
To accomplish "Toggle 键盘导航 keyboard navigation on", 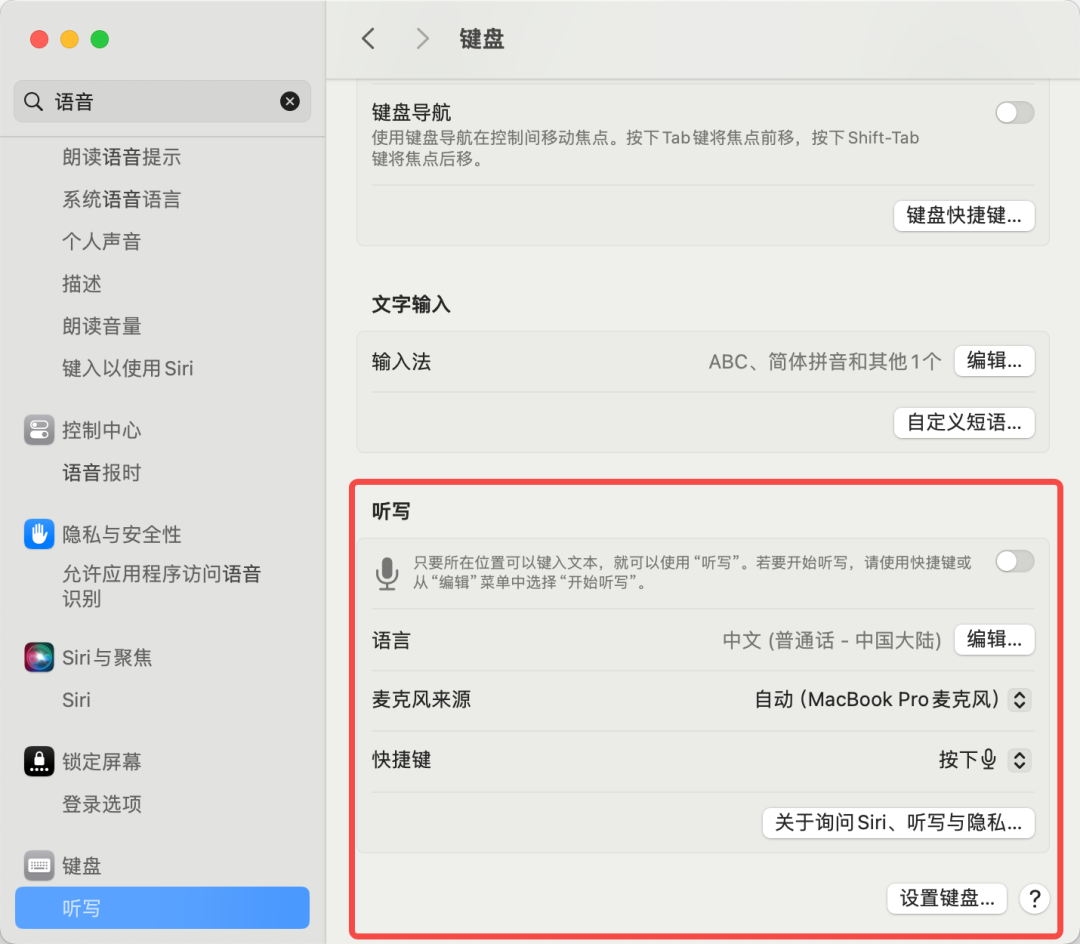I will point(1015,113).
